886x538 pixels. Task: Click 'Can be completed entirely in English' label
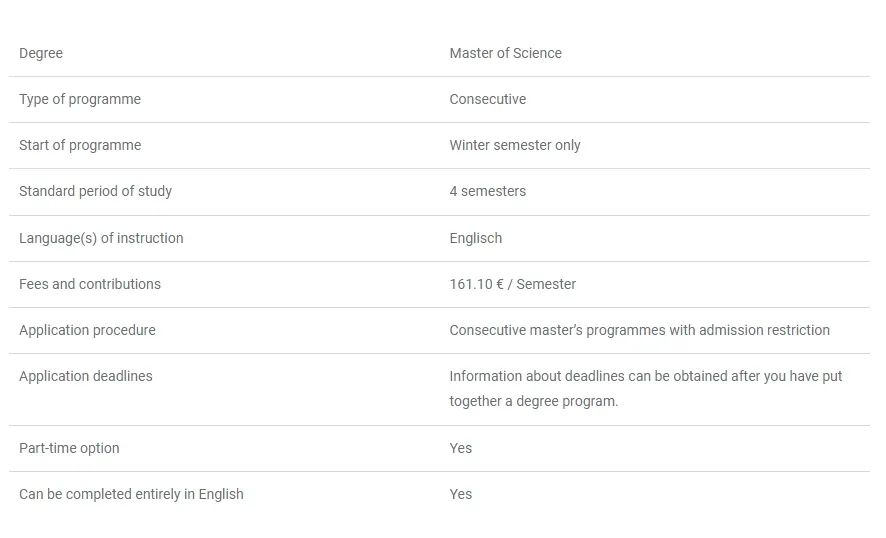tap(131, 494)
